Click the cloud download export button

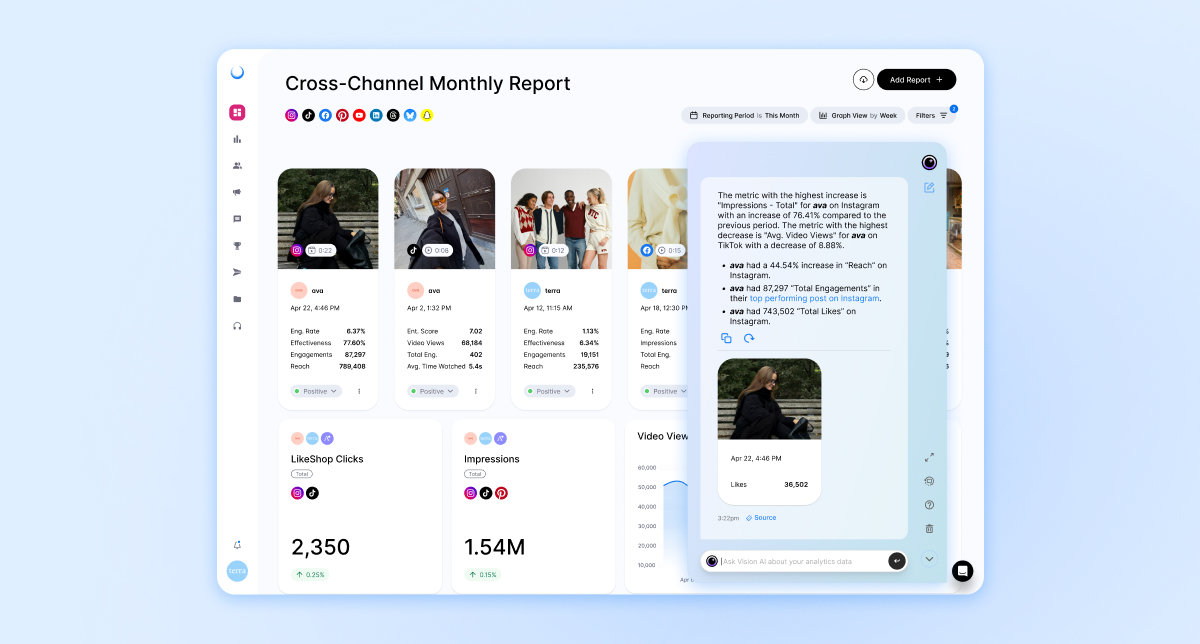pos(863,80)
